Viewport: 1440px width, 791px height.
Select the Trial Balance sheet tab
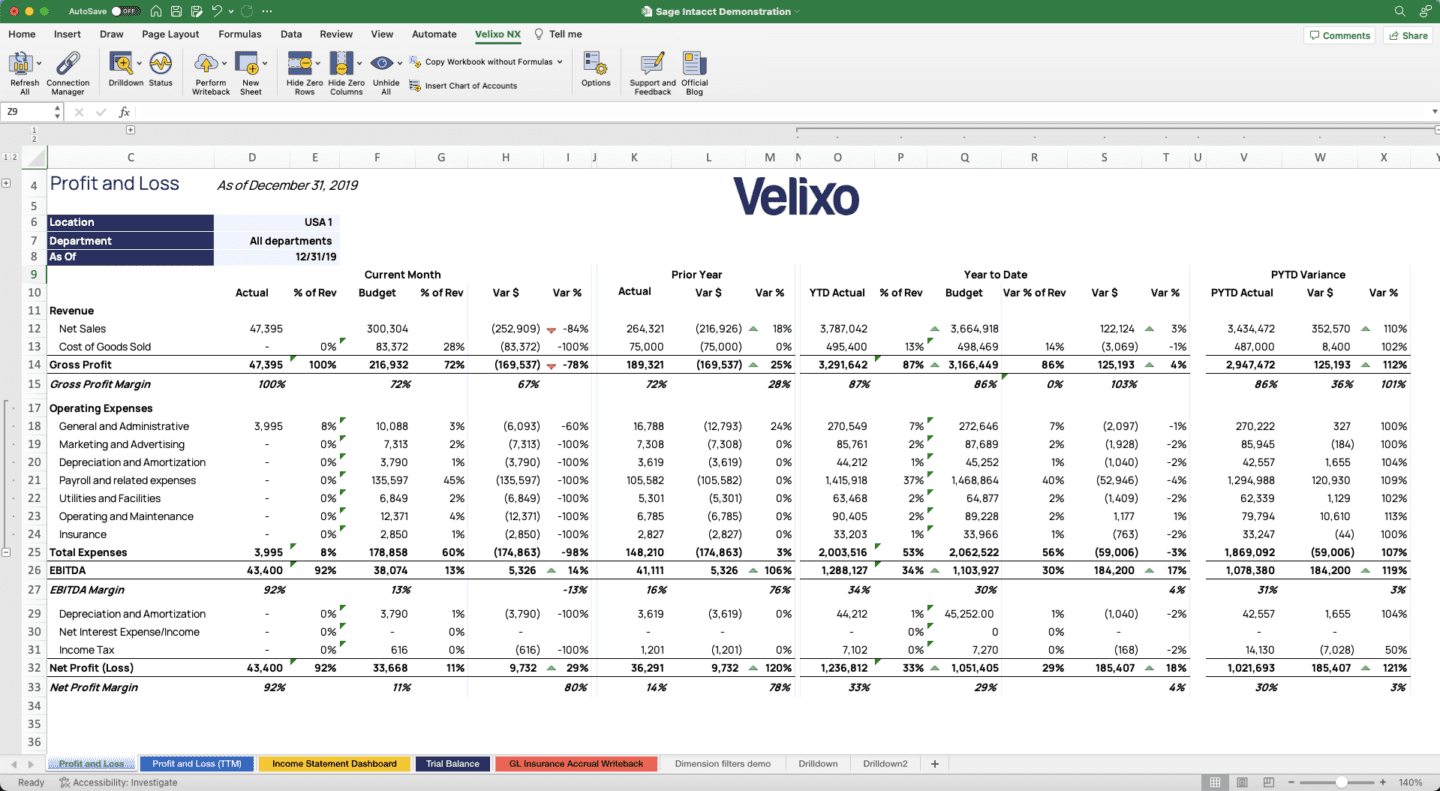(452, 763)
